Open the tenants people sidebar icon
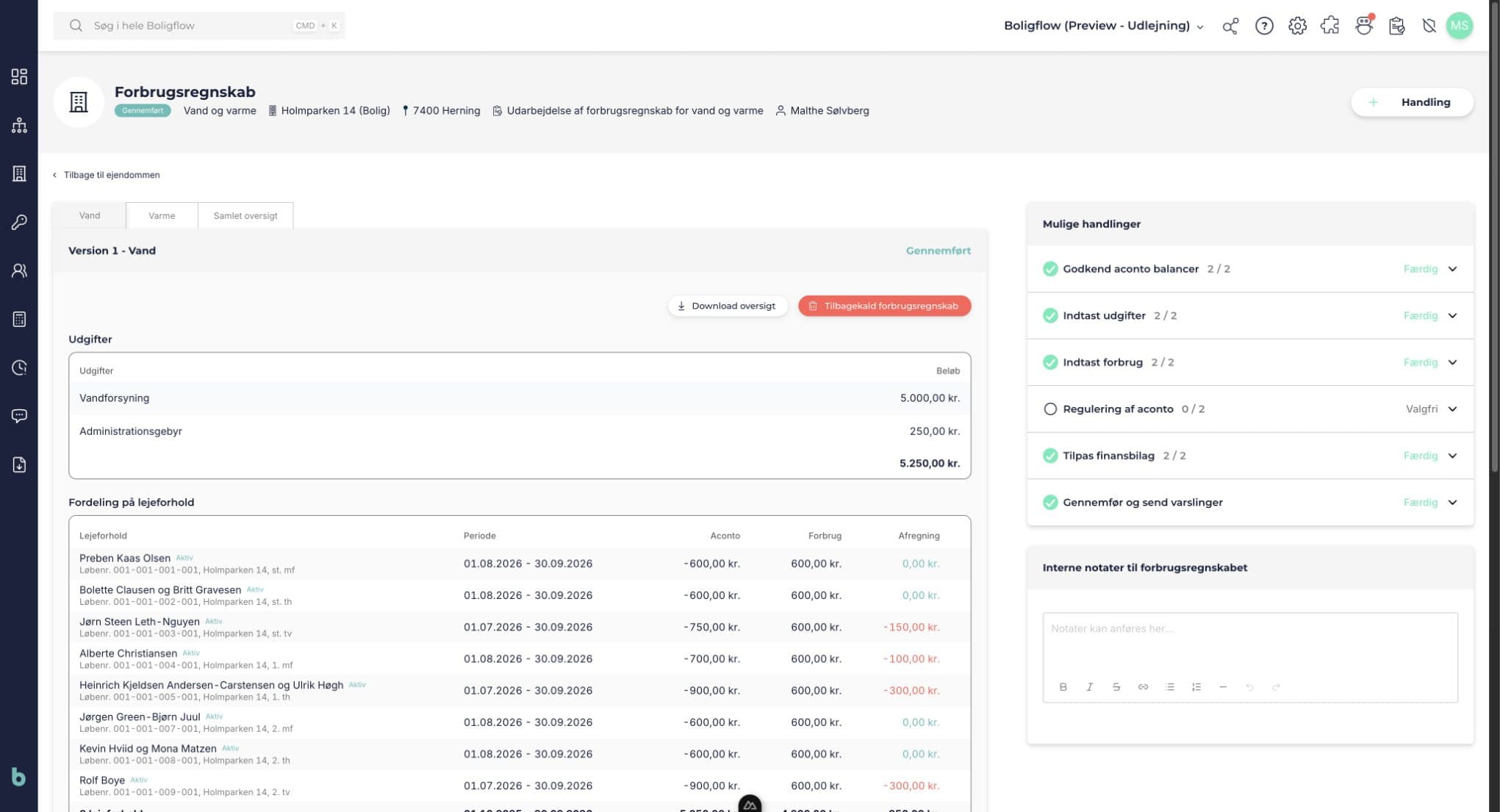 (x=19, y=270)
